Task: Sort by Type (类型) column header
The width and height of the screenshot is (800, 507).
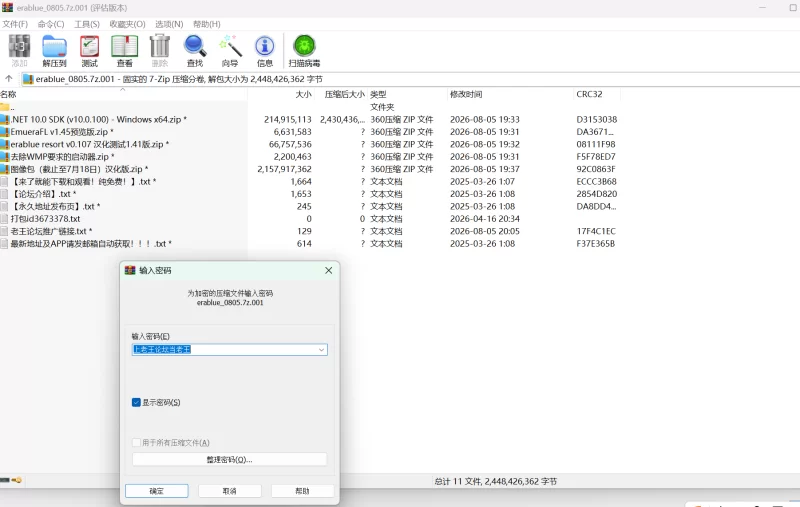Action: point(407,94)
